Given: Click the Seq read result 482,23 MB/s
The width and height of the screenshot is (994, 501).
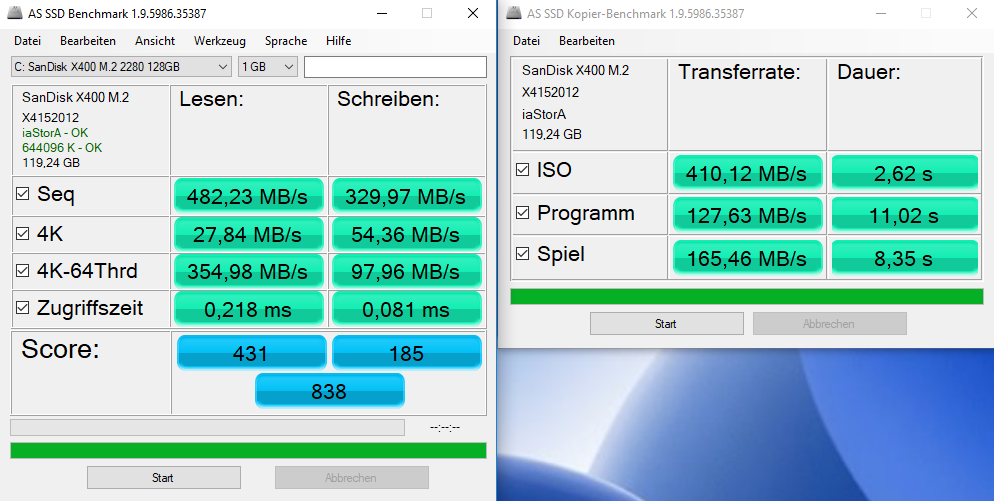Looking at the screenshot, I should click(248, 195).
